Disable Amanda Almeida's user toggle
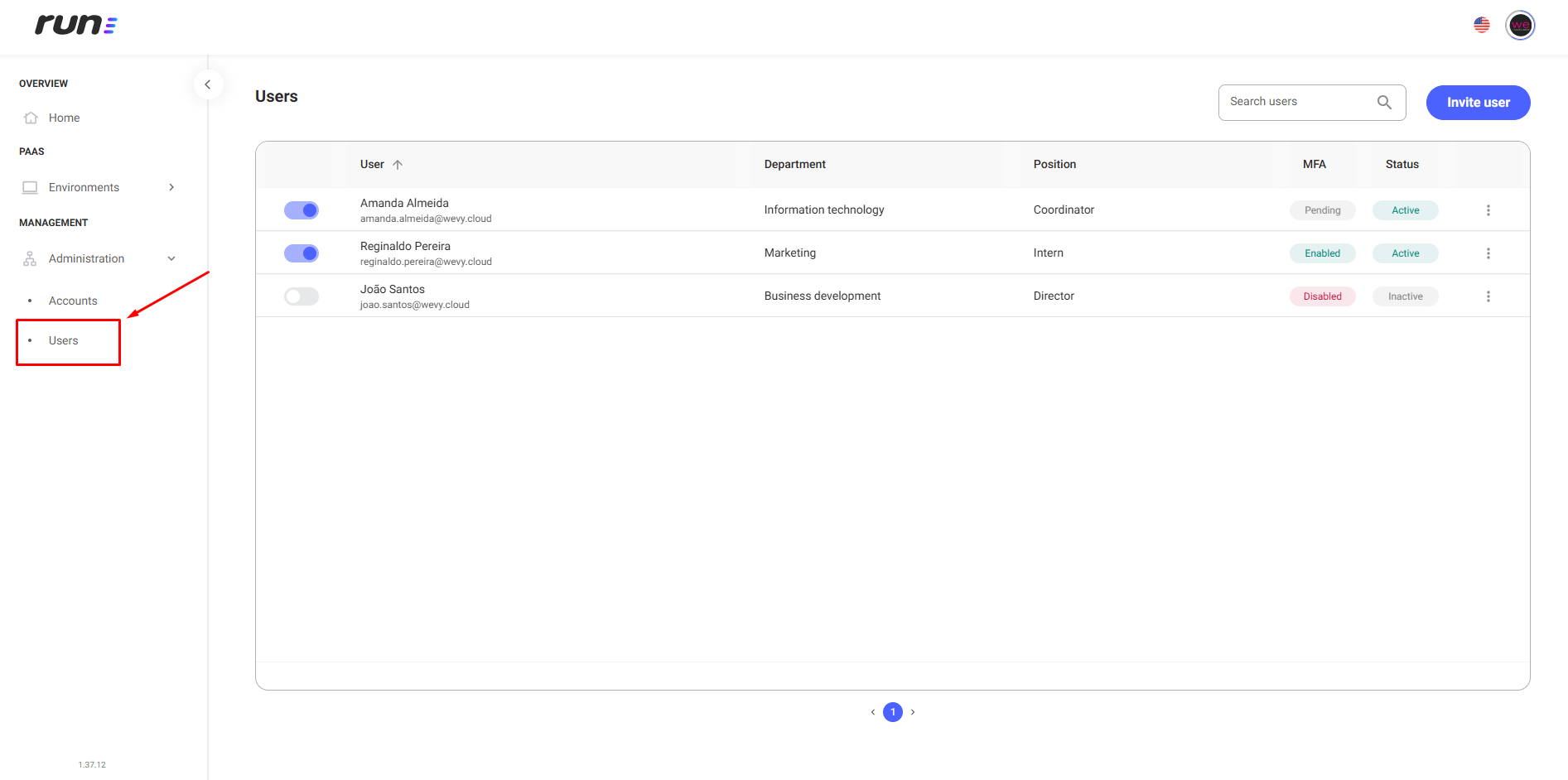This screenshot has height=780, width=1568. tap(302, 210)
